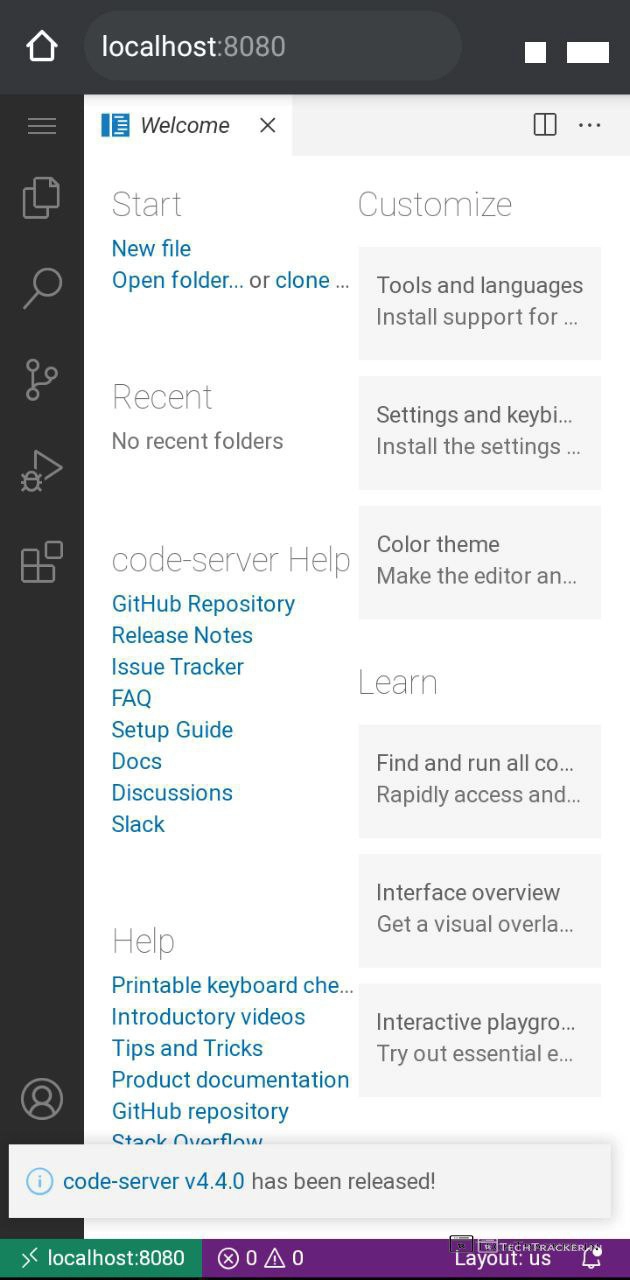630x1280 pixels.
Task: Open the Interface overview card
Action: (479, 908)
